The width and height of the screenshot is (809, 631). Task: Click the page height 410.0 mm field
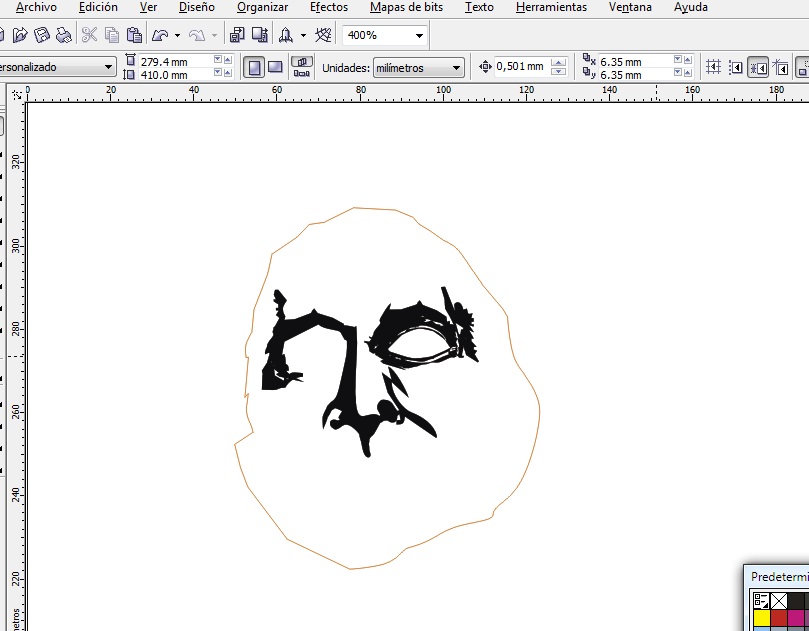point(175,75)
